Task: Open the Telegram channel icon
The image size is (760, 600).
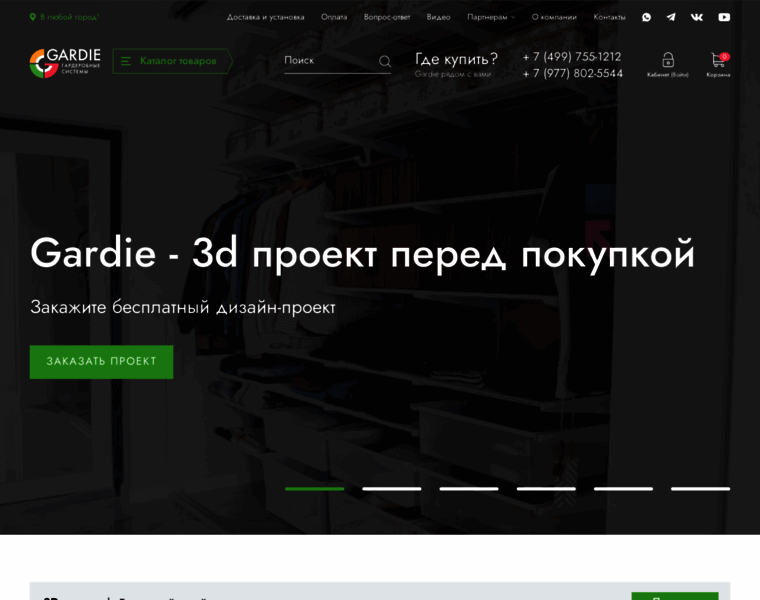Action: tap(671, 17)
